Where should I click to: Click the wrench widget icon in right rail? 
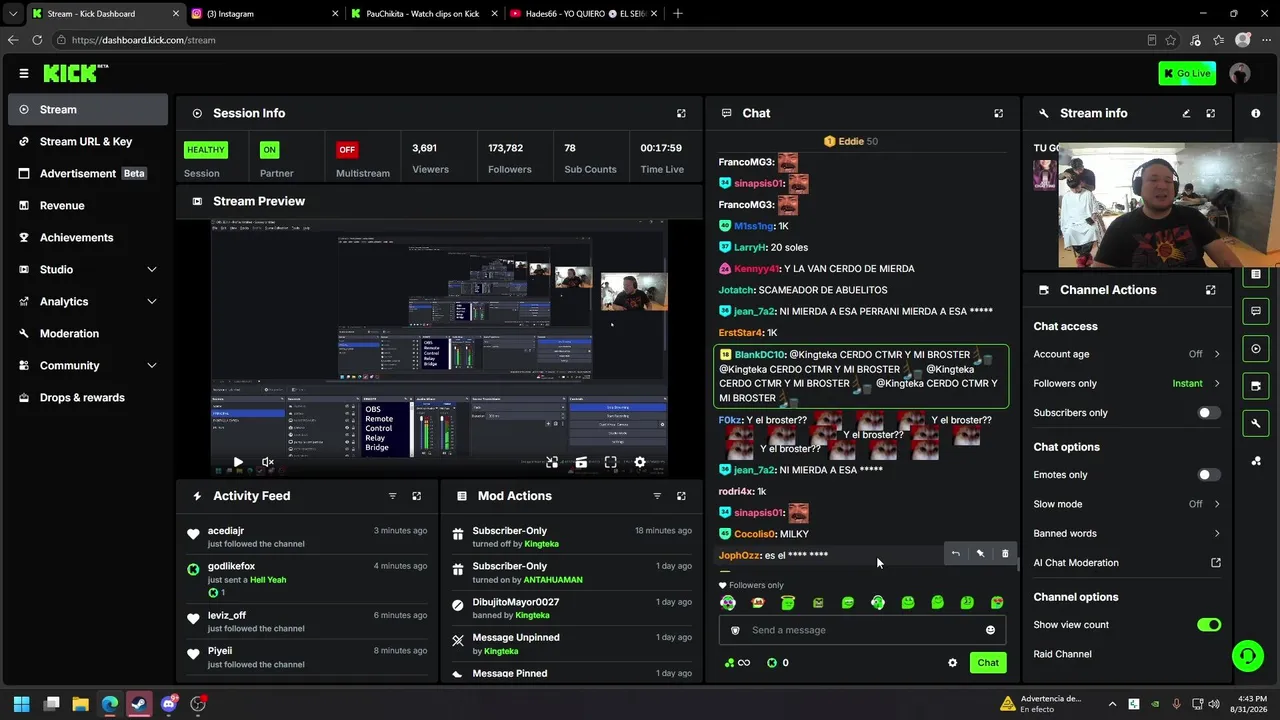[1256, 423]
